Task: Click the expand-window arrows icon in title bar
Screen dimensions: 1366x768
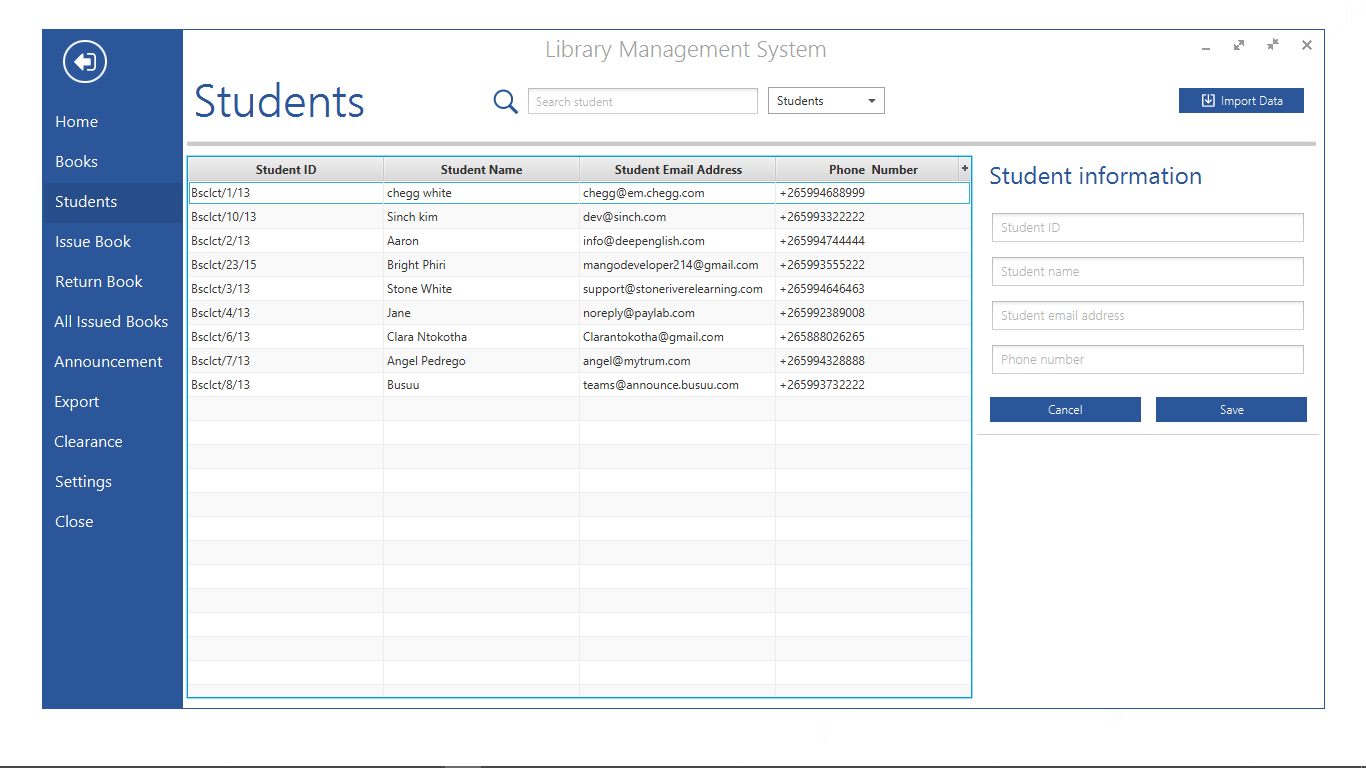Action: pos(1239,46)
